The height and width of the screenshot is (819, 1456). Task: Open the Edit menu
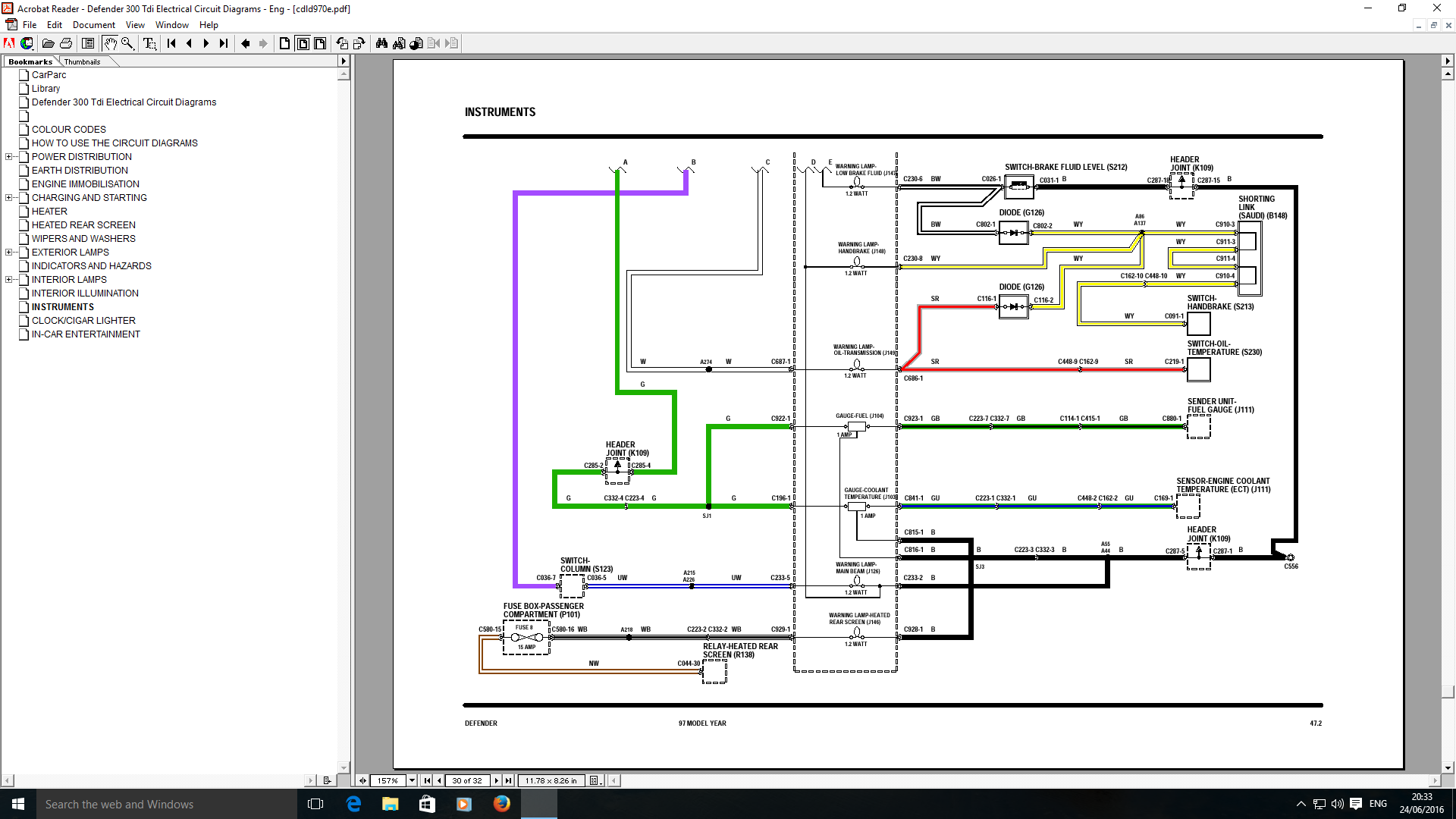click(55, 25)
